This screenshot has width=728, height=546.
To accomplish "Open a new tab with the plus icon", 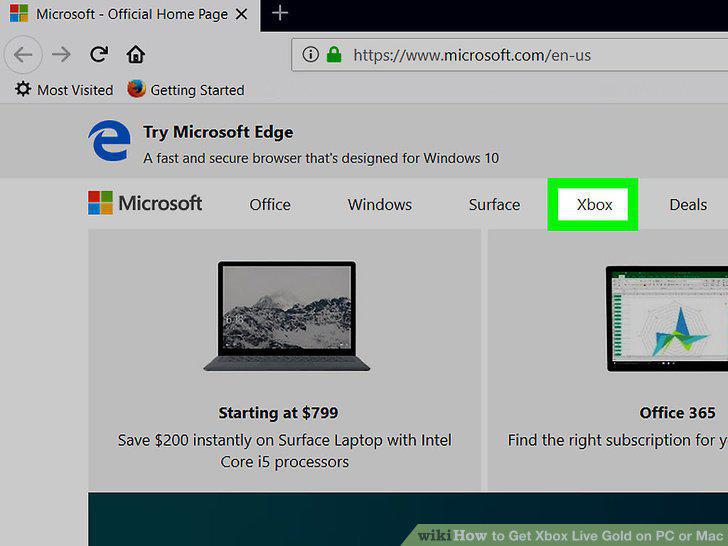I will click(280, 13).
